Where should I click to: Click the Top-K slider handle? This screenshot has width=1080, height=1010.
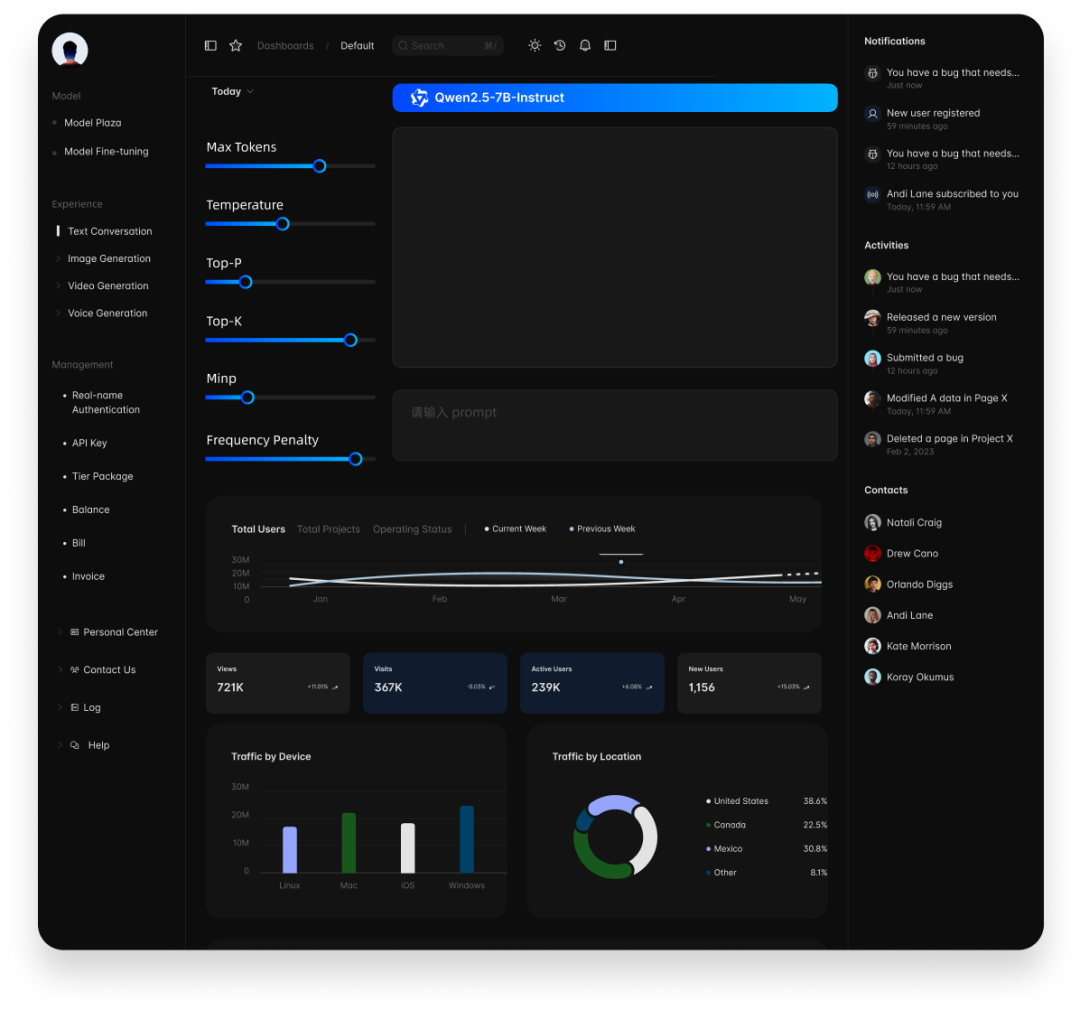pyautogui.click(x=351, y=340)
